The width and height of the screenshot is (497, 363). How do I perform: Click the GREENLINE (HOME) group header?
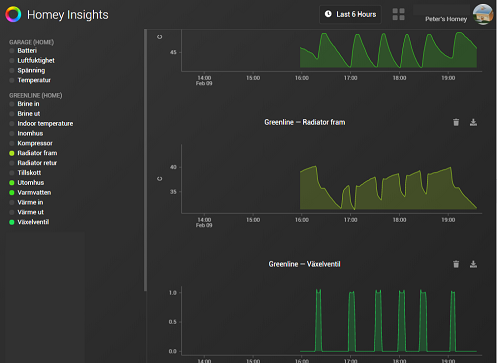tap(36, 96)
